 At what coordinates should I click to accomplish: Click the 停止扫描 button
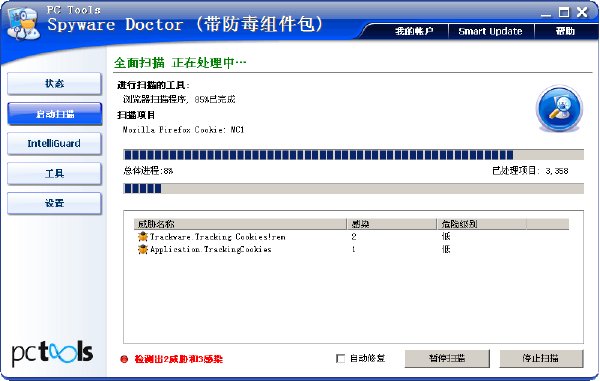click(x=541, y=358)
